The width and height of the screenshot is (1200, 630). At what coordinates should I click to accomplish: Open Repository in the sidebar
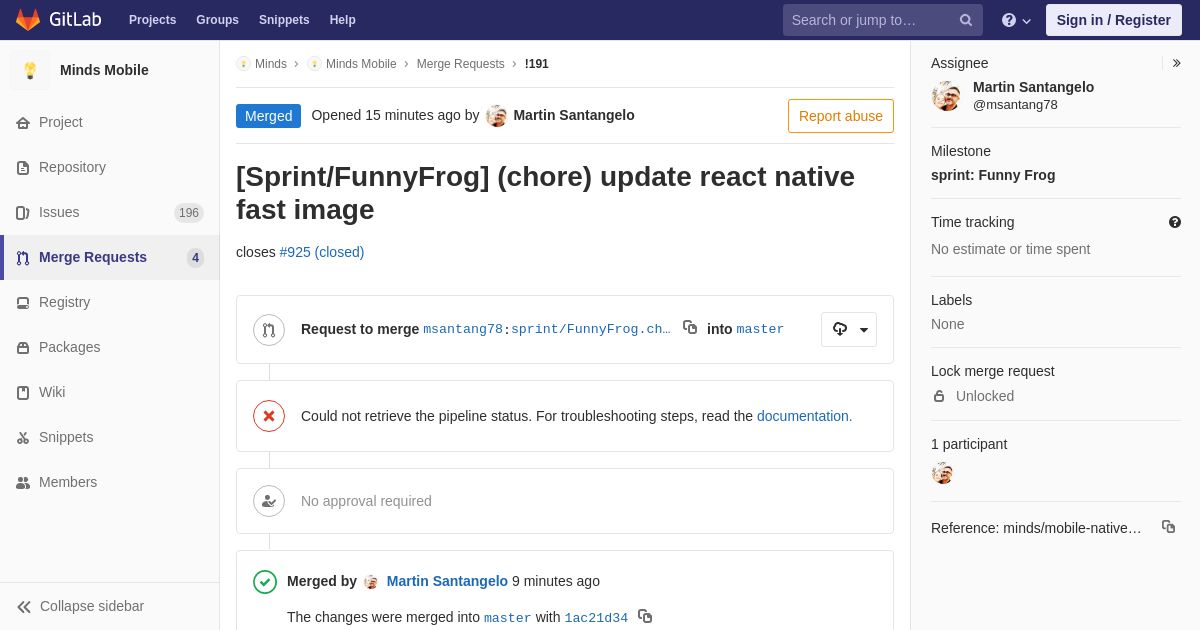point(110,167)
